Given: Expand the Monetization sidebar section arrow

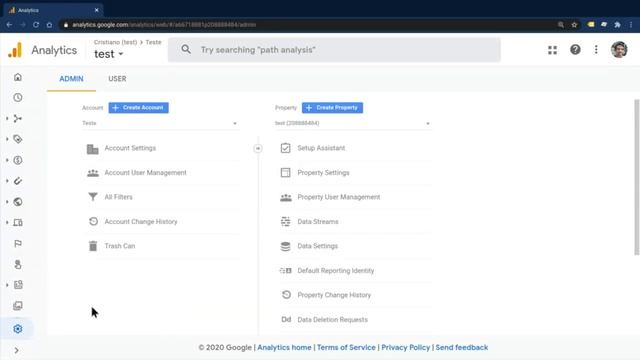Looking at the screenshot, I should pos(7,160).
